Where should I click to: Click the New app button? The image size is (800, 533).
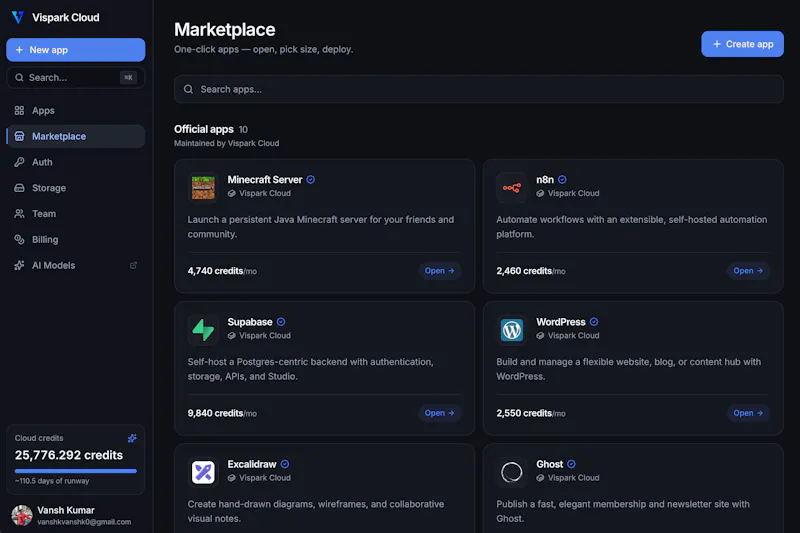[x=76, y=50]
